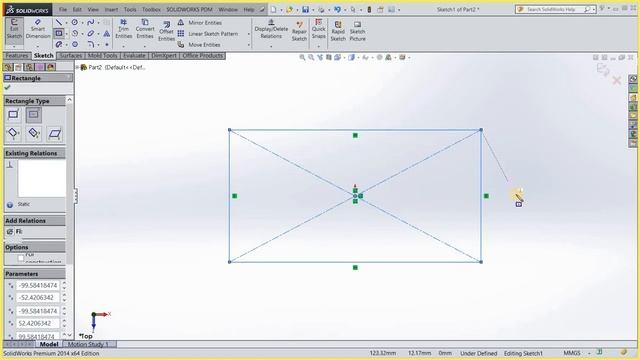Switch to the Features tab
640x360 pixels.
click(17, 56)
